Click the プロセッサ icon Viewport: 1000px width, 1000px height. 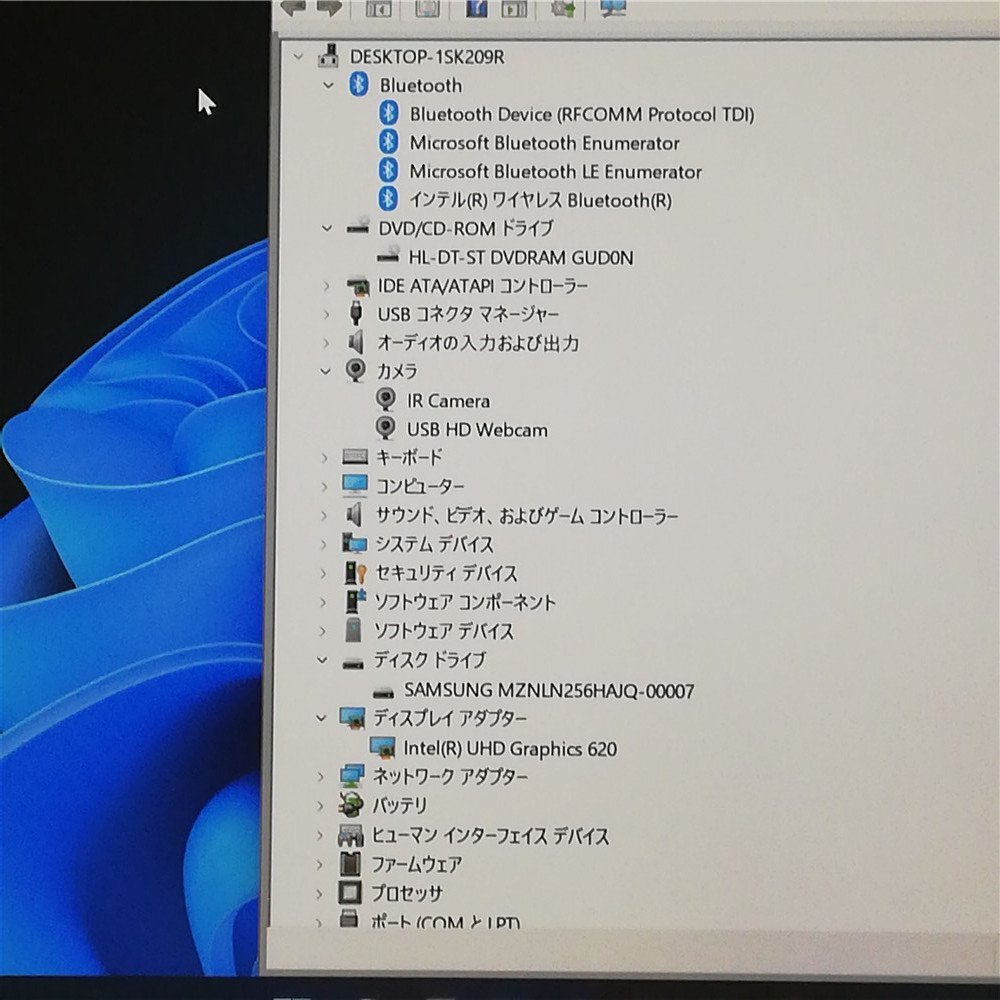[349, 893]
